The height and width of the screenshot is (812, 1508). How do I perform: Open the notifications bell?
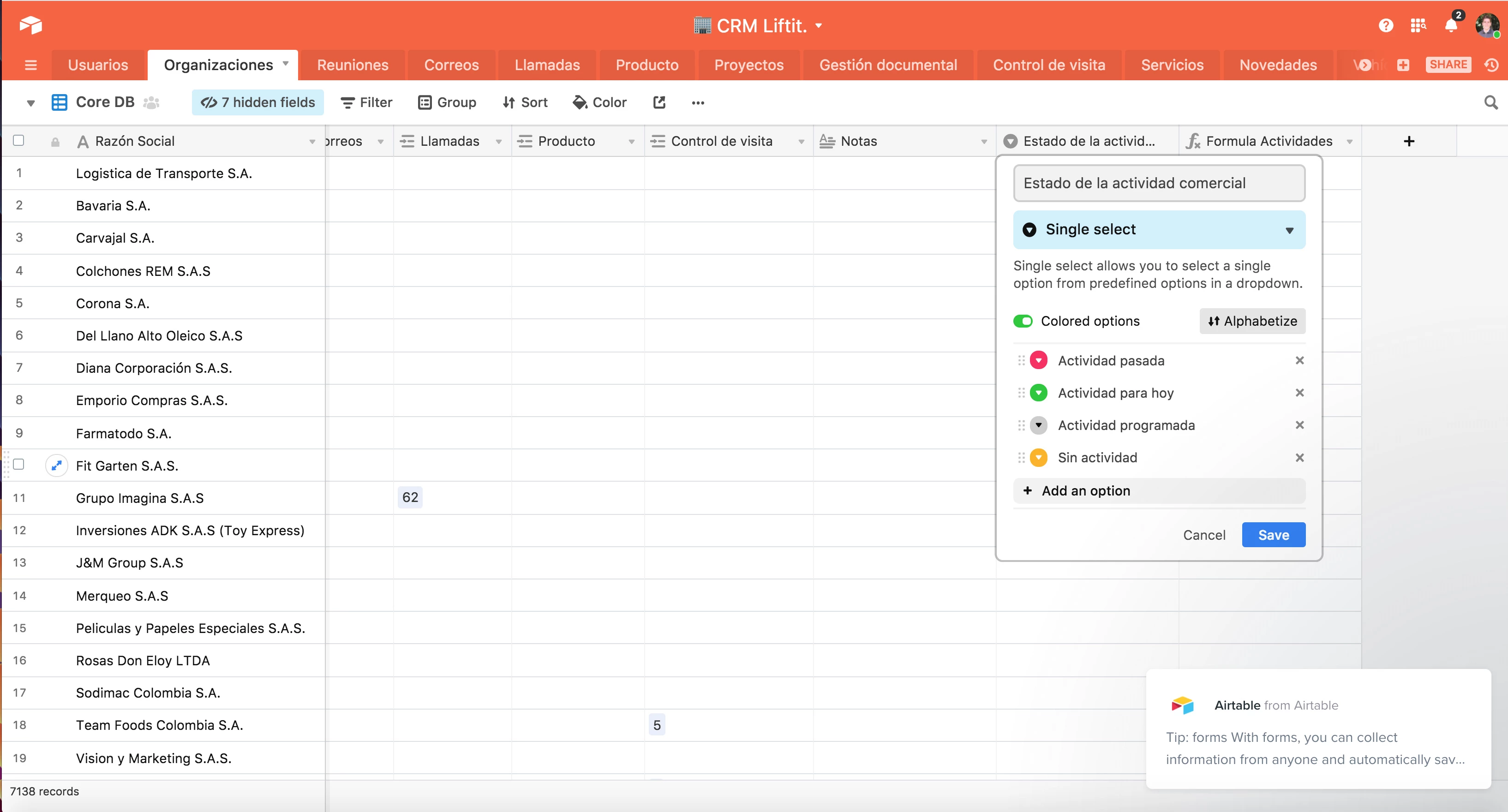tap(1451, 25)
